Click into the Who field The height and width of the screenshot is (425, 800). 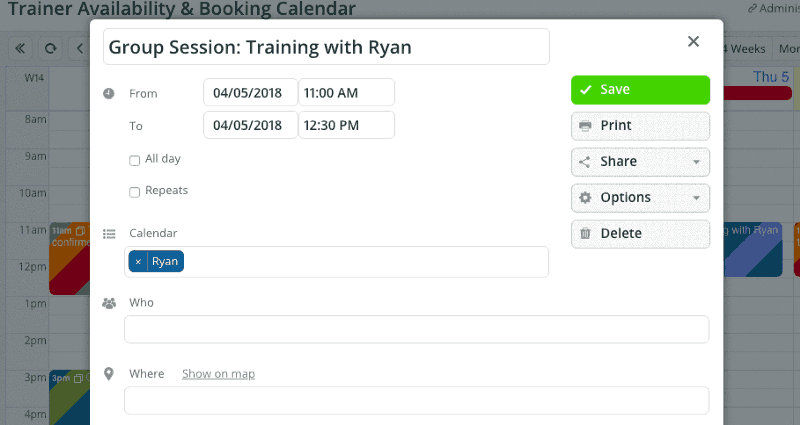(416, 329)
